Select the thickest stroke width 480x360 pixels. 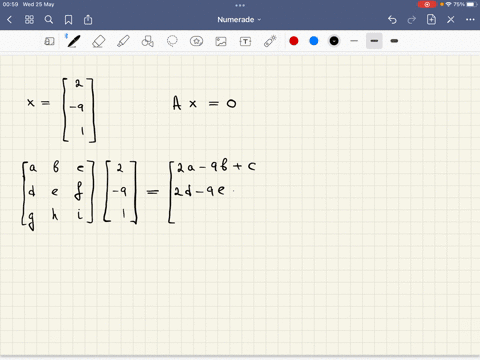pos(394,41)
